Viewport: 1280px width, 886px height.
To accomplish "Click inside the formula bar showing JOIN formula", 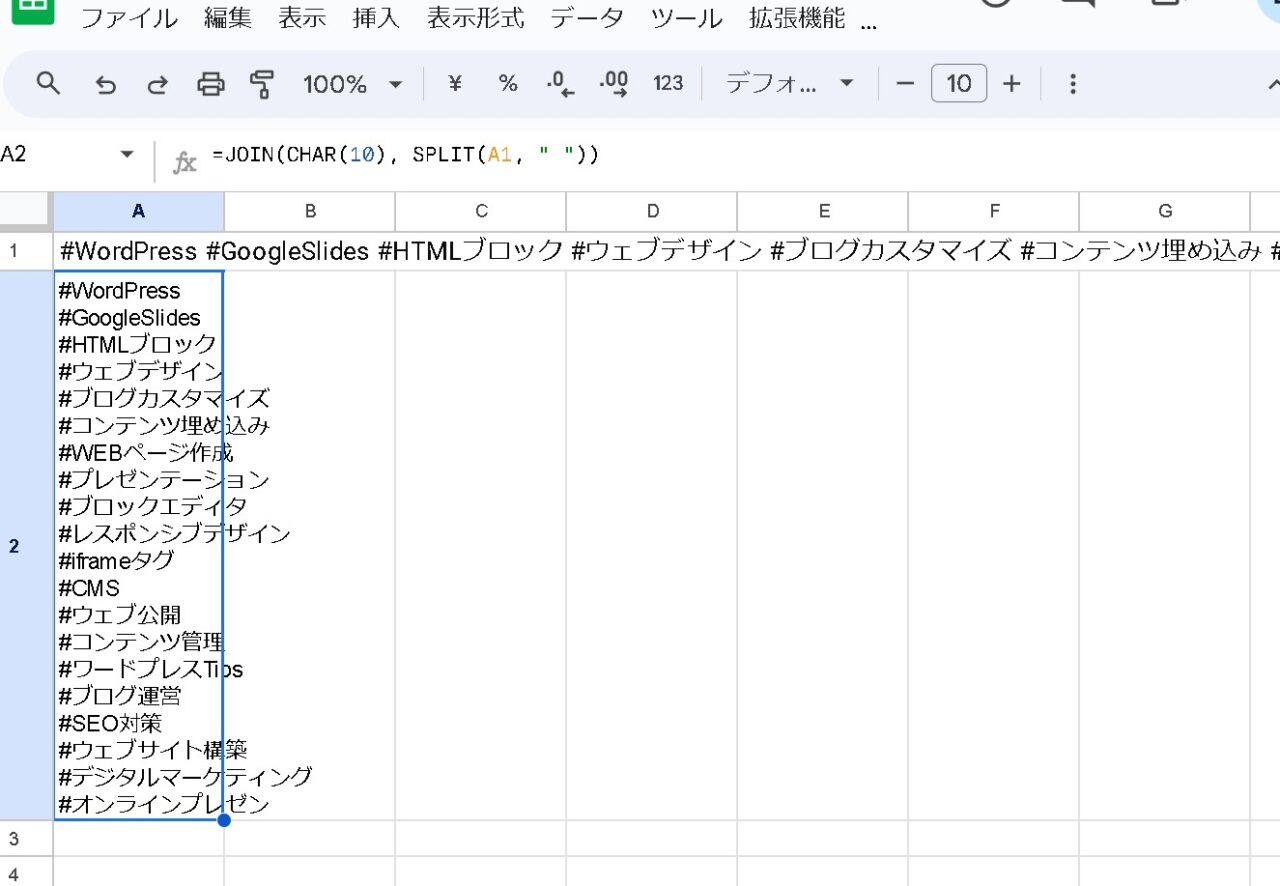I will [400, 154].
